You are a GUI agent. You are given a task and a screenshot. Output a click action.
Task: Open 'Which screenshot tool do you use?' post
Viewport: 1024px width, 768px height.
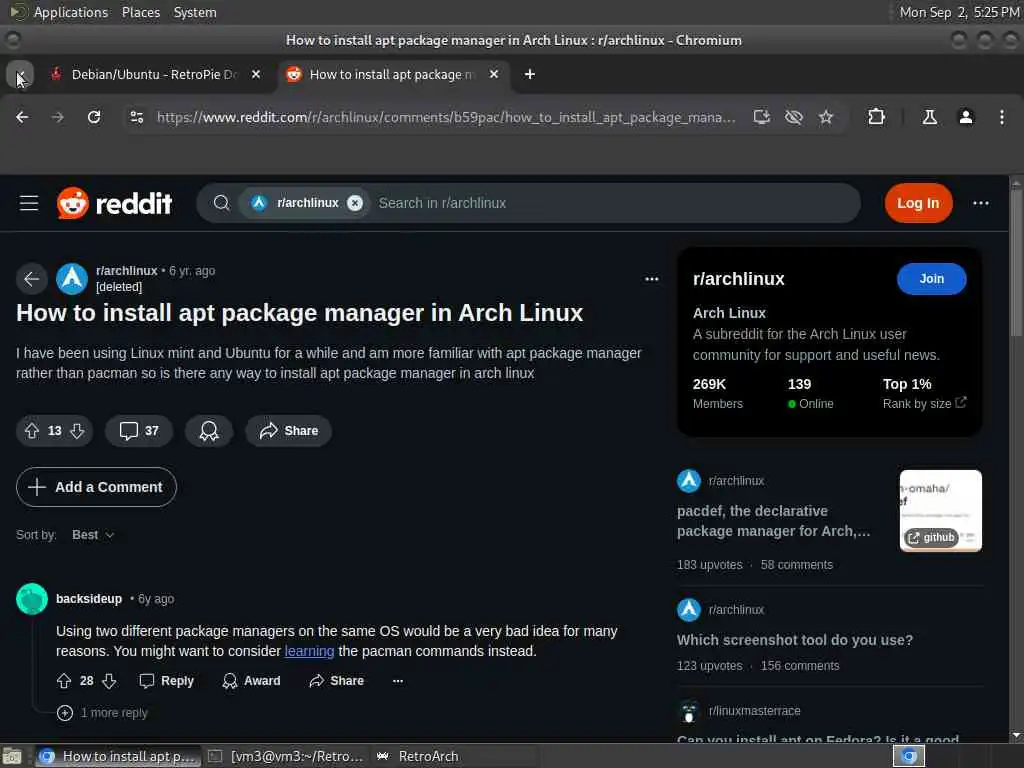(x=795, y=640)
